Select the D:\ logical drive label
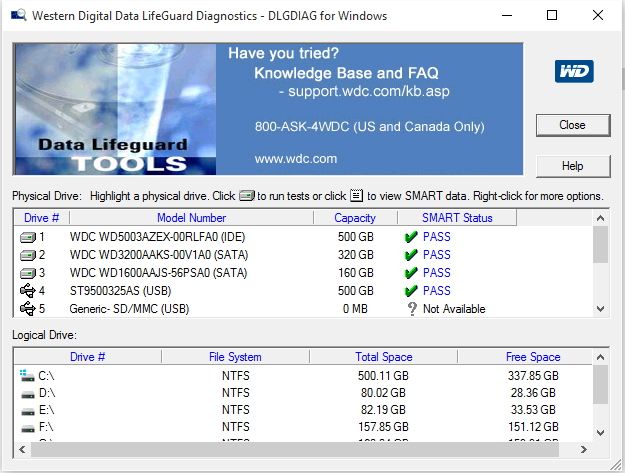The height and width of the screenshot is (473, 625). [x=47, y=393]
